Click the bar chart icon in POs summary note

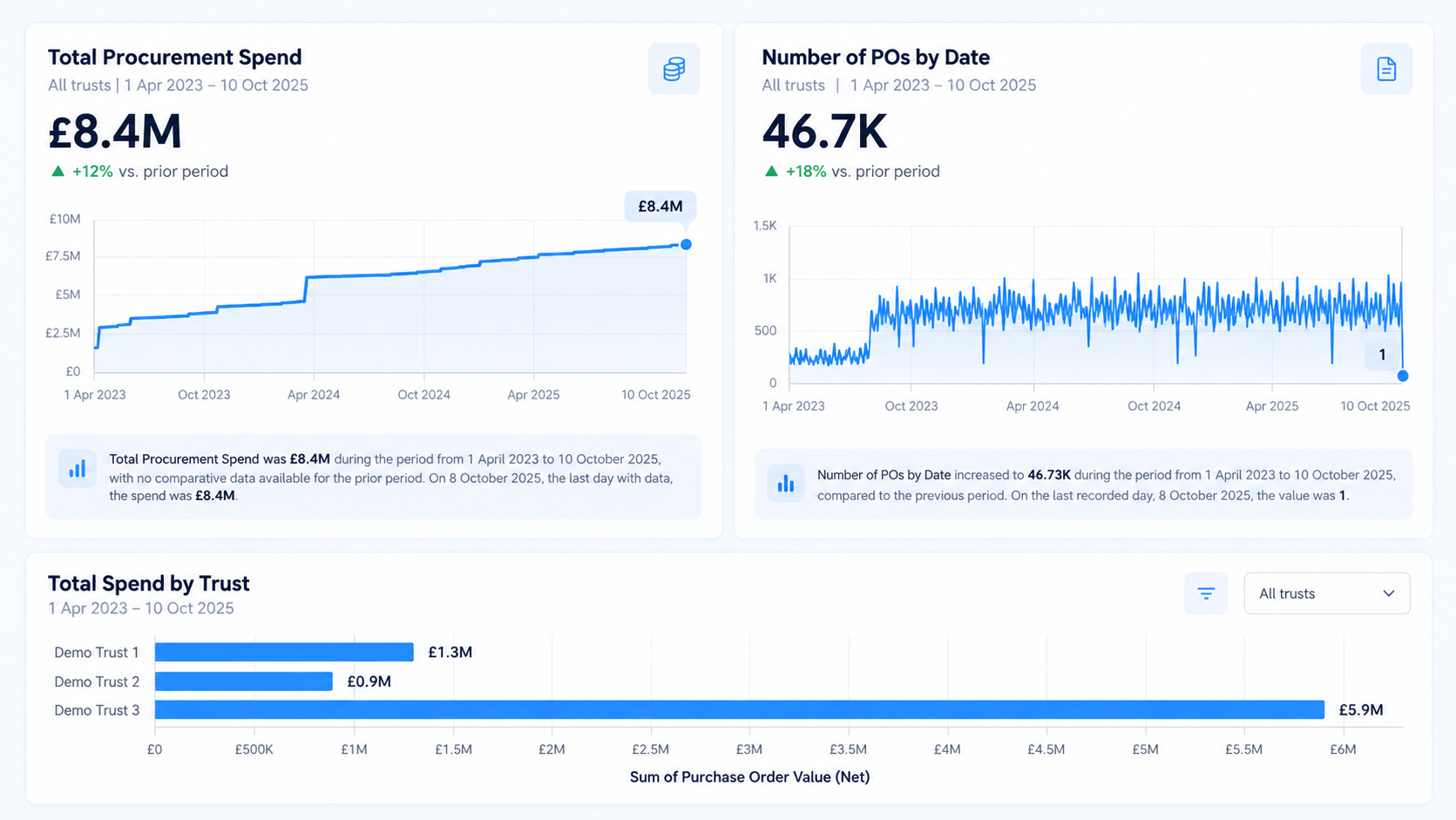coord(786,484)
